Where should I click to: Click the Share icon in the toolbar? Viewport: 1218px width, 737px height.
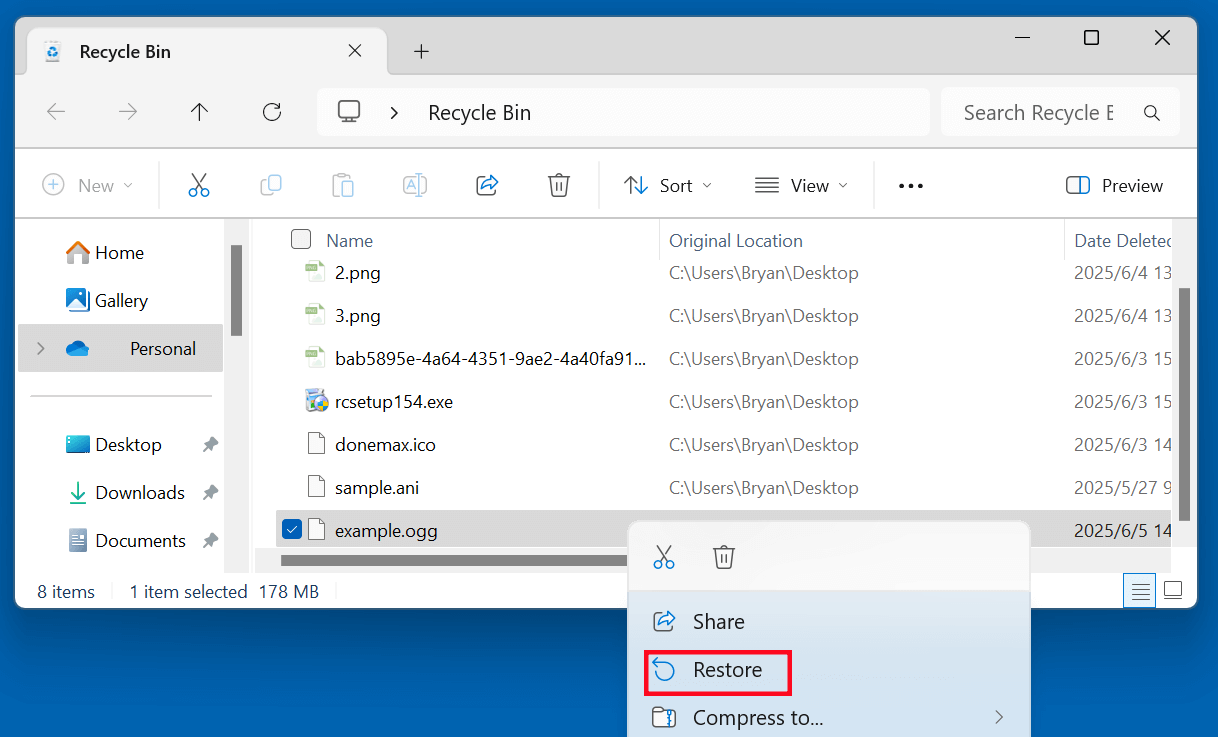point(486,185)
